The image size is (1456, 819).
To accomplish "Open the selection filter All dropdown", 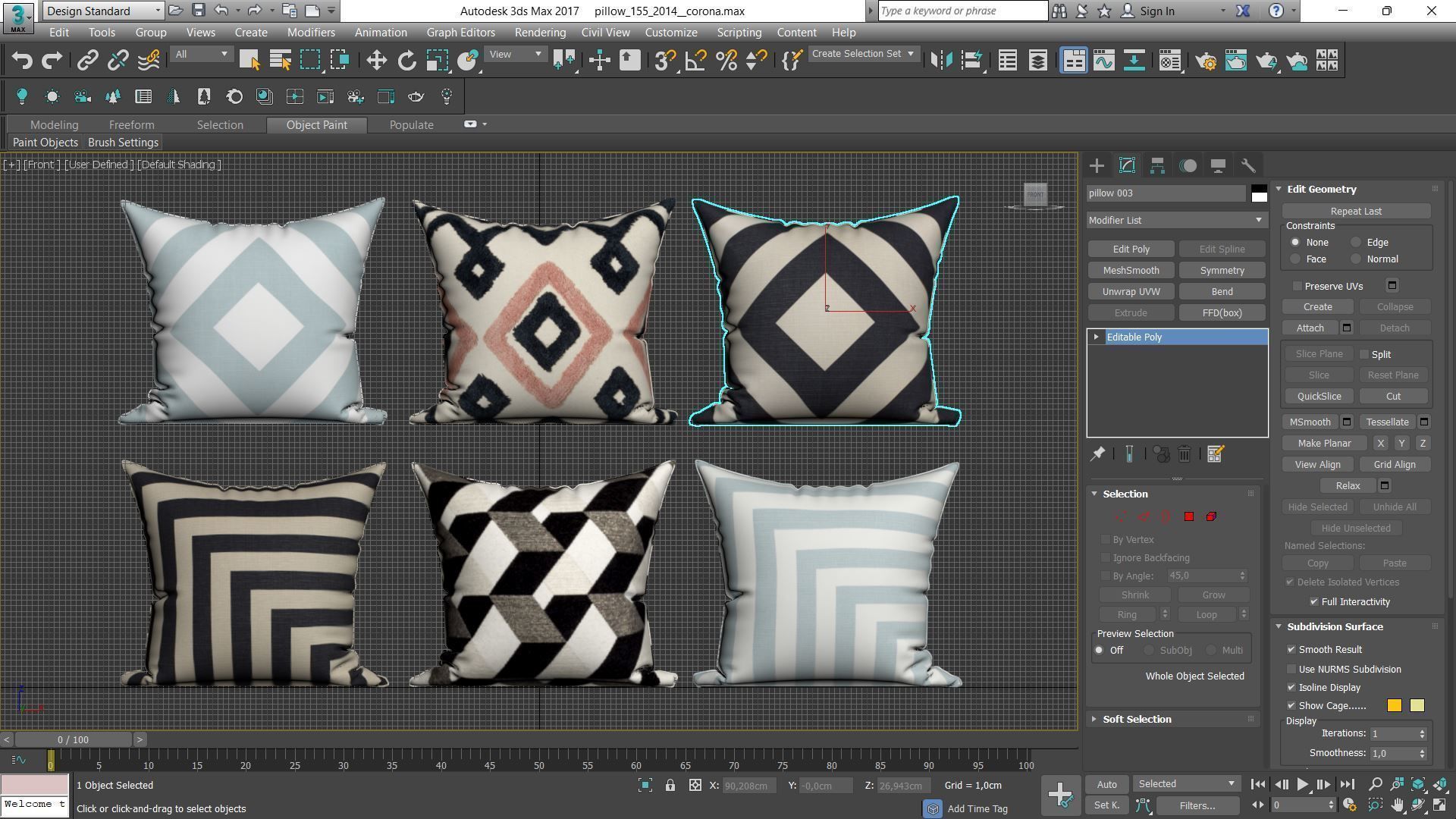I will 201,54.
